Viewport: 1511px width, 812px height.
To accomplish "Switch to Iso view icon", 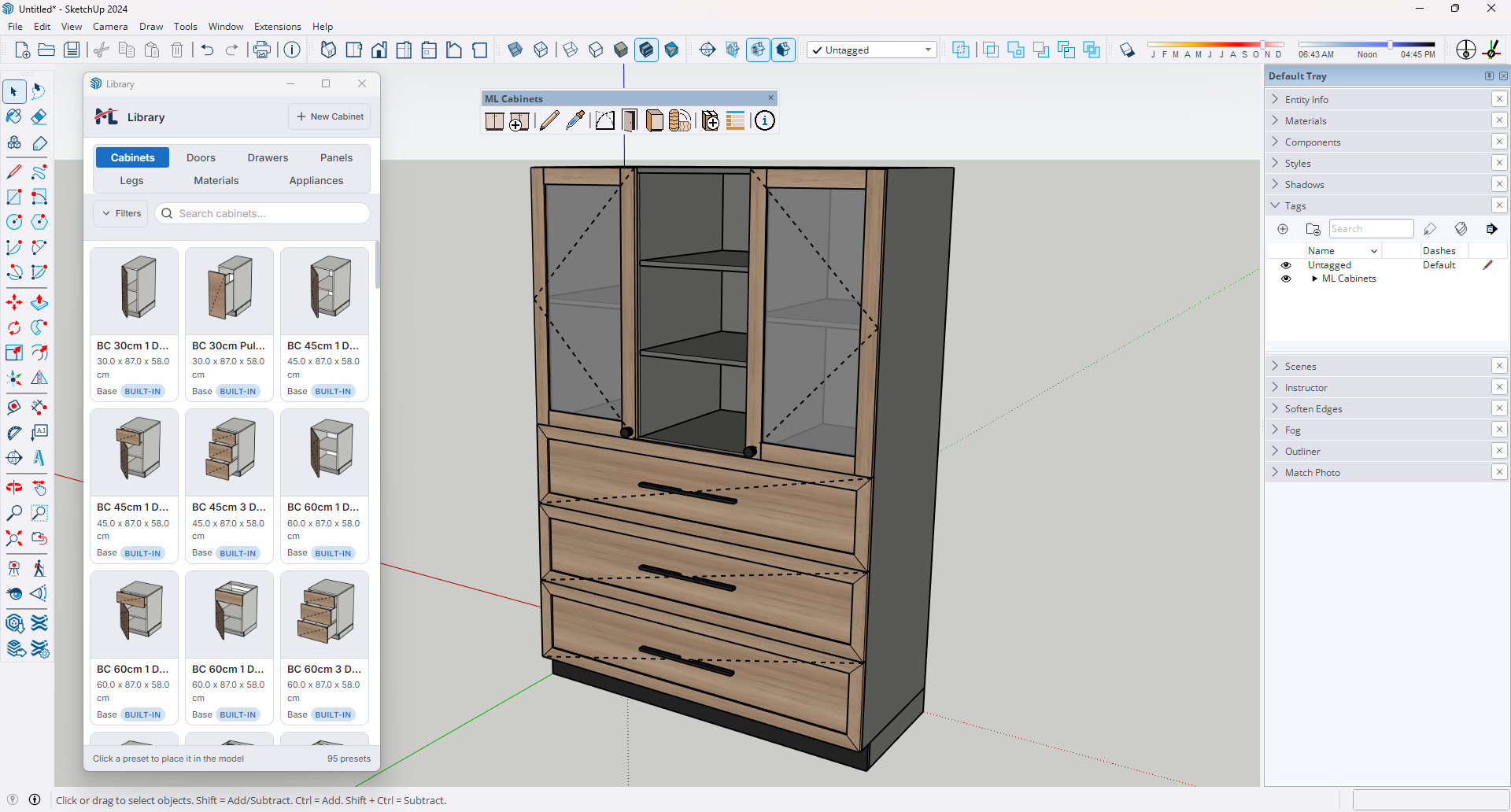I will tap(328, 50).
